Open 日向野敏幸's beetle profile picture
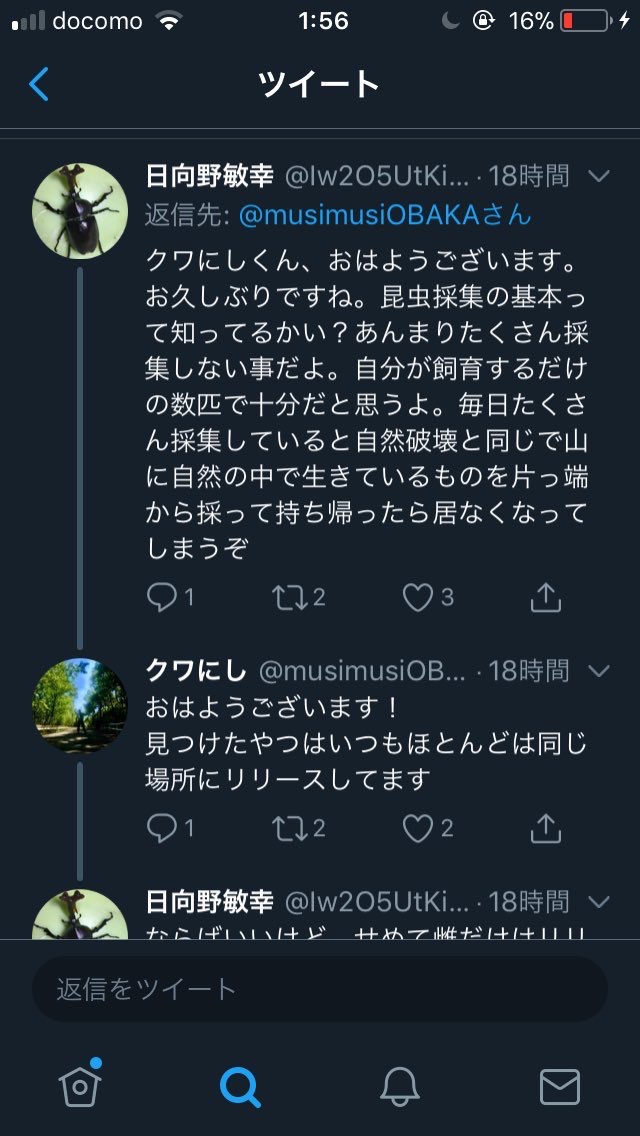Image resolution: width=640 pixels, height=1136 pixels. (80, 211)
